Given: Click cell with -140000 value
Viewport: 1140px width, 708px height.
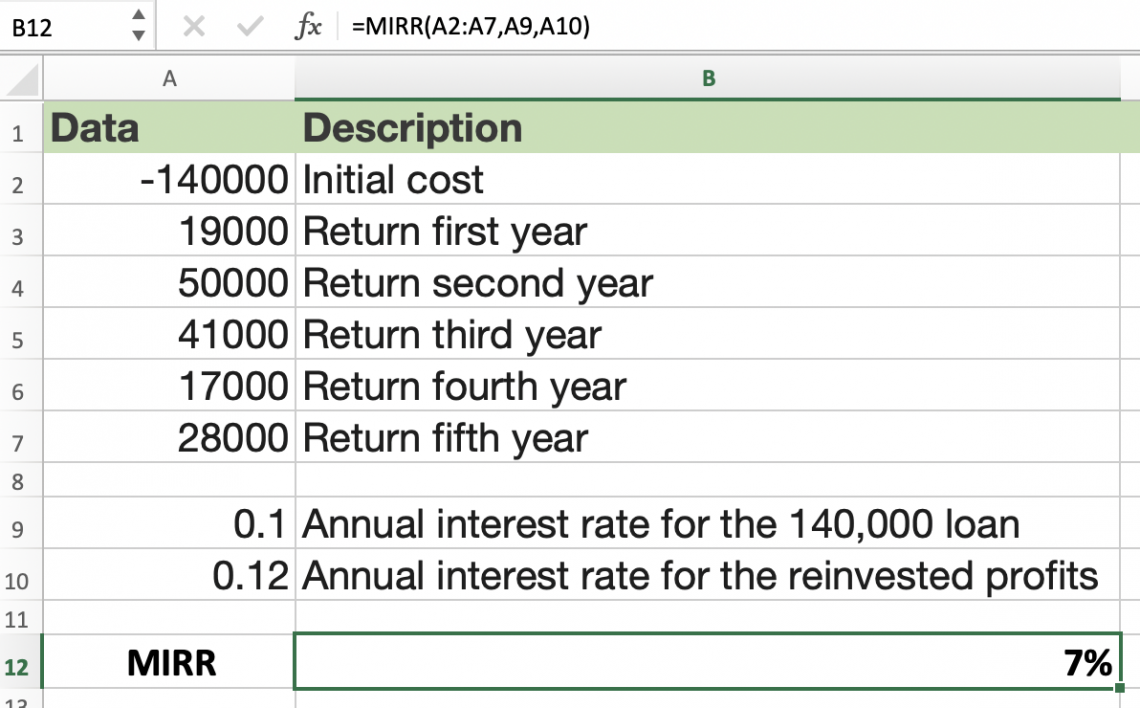Looking at the screenshot, I should [169, 179].
